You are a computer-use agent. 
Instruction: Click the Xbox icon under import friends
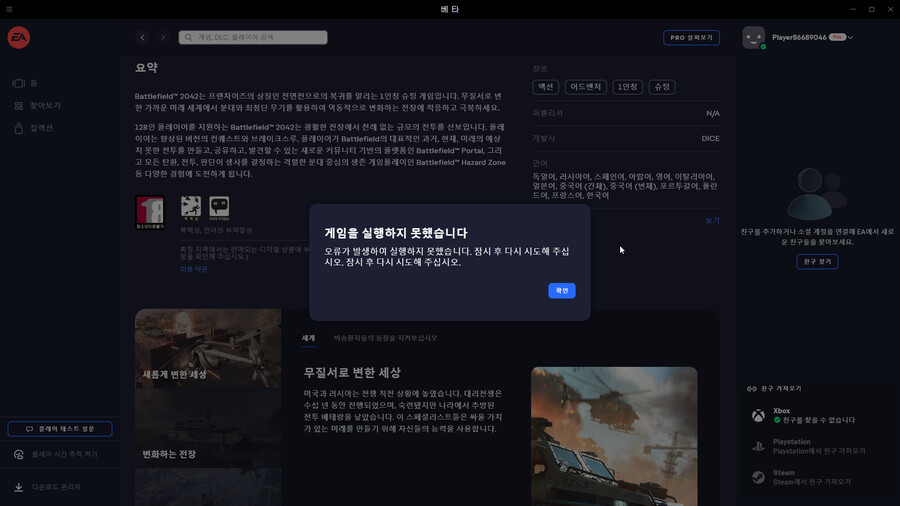click(x=759, y=415)
